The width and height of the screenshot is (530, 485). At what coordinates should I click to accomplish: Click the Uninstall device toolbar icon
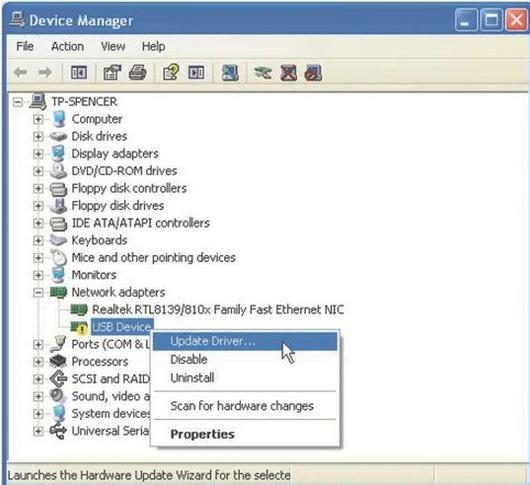coord(313,73)
